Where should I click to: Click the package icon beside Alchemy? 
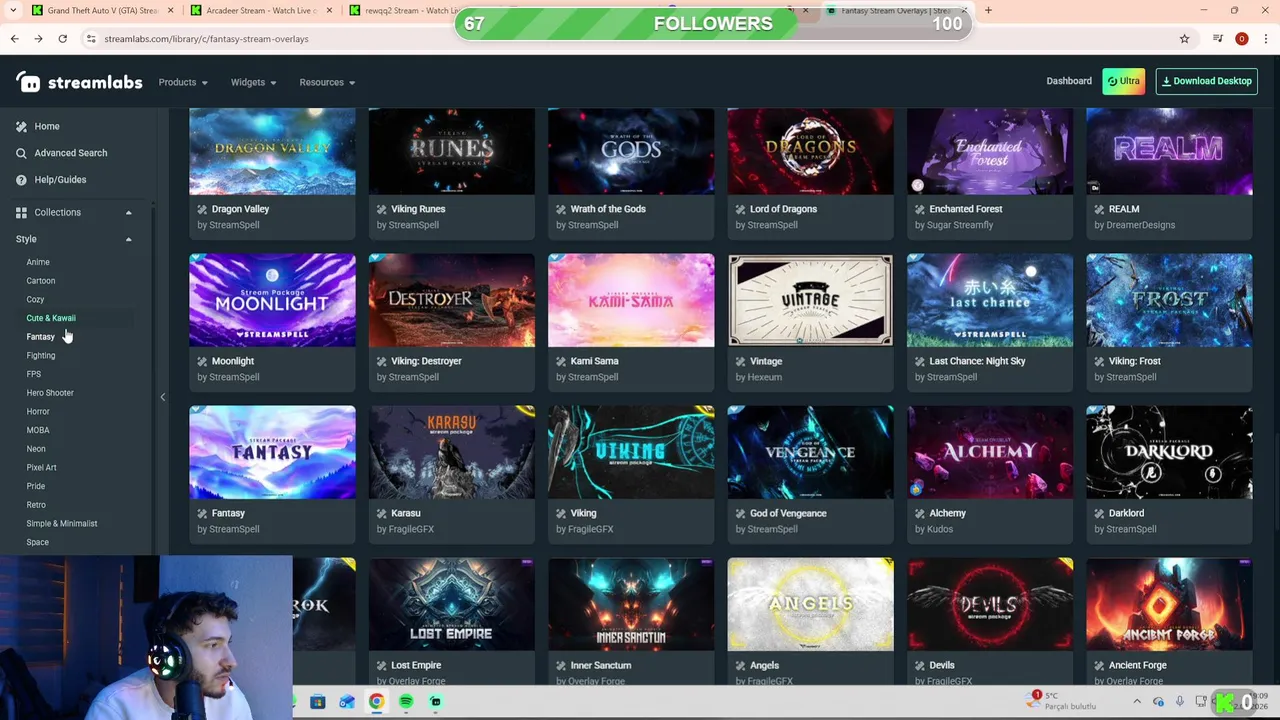pos(920,513)
